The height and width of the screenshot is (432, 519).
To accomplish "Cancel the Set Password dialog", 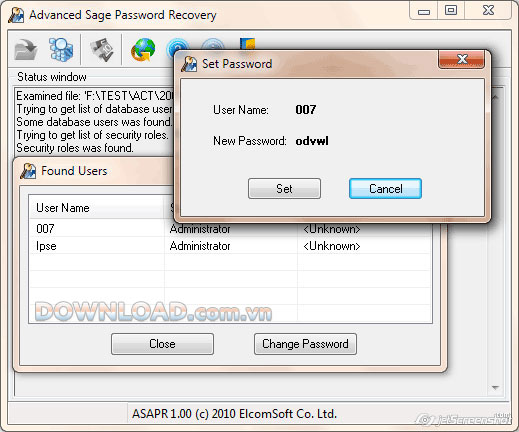I will 385,189.
